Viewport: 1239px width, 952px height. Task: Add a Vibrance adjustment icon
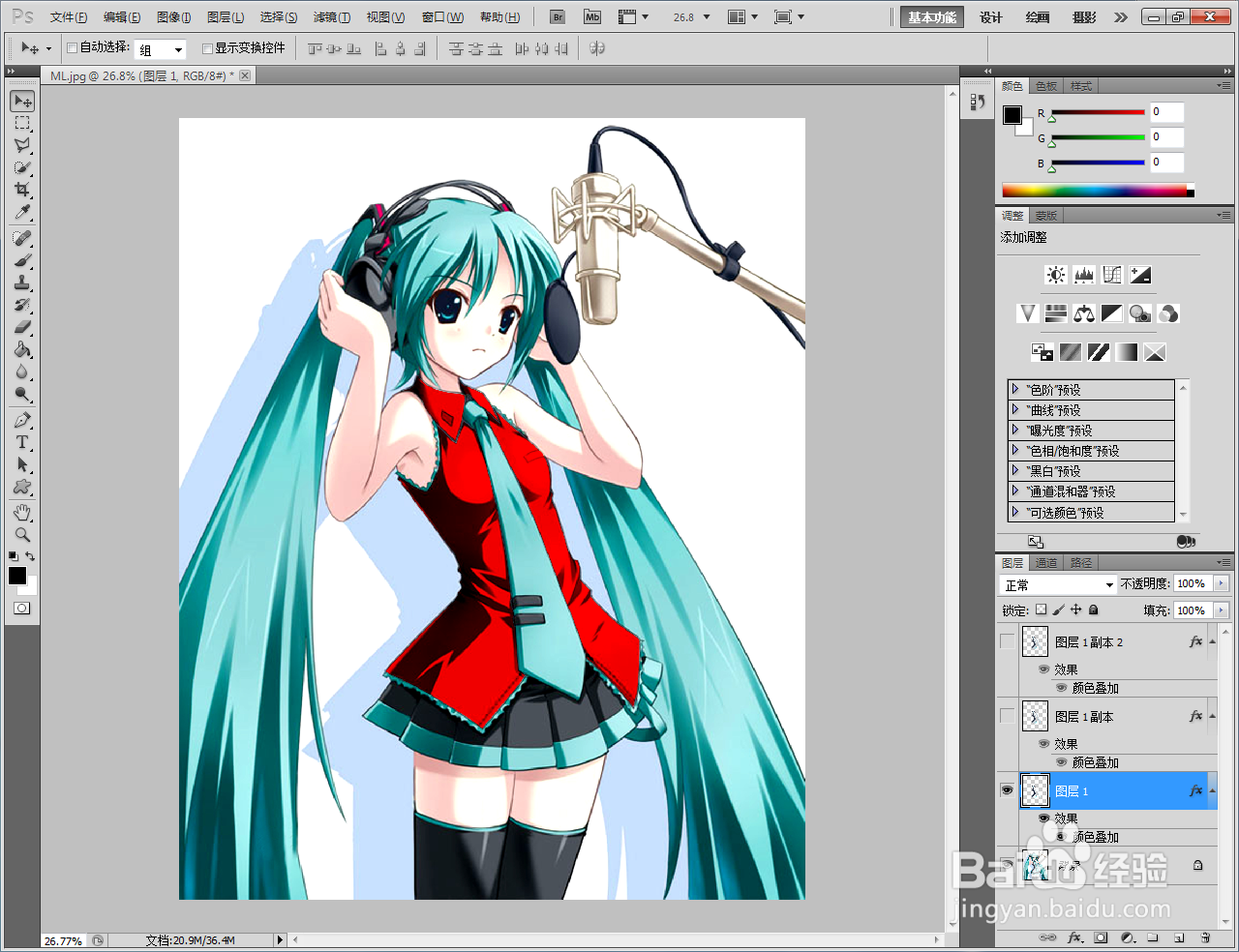(x=1028, y=313)
